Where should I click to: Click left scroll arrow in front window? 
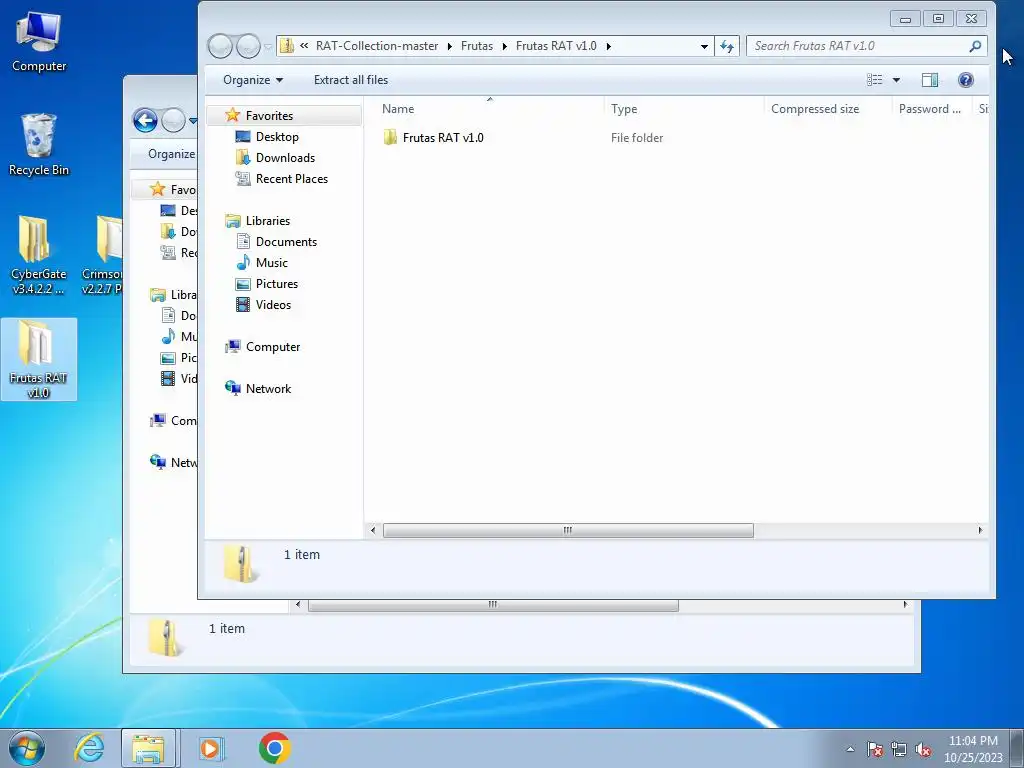(372, 530)
